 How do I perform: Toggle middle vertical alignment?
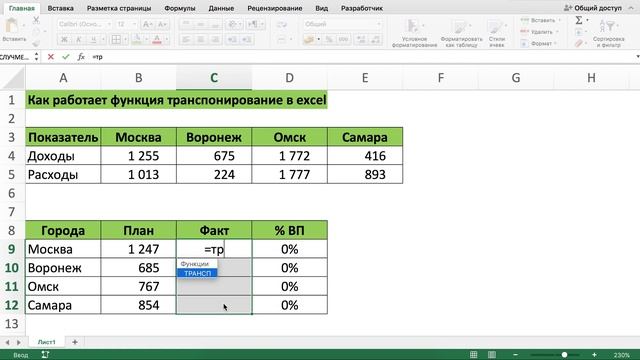tap(200, 24)
